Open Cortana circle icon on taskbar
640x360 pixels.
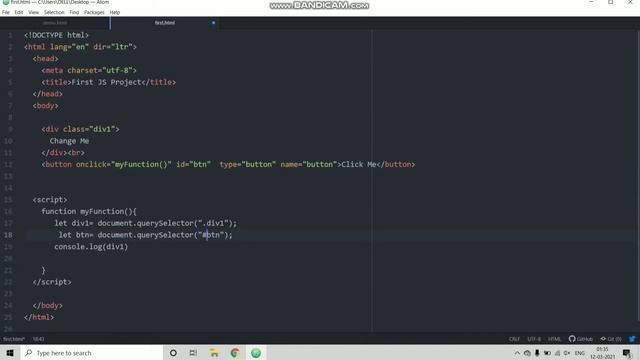click(173, 353)
